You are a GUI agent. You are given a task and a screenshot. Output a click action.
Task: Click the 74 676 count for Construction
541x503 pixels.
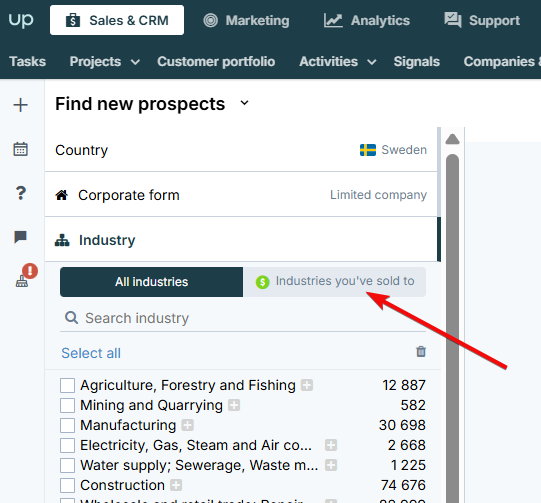coord(403,485)
